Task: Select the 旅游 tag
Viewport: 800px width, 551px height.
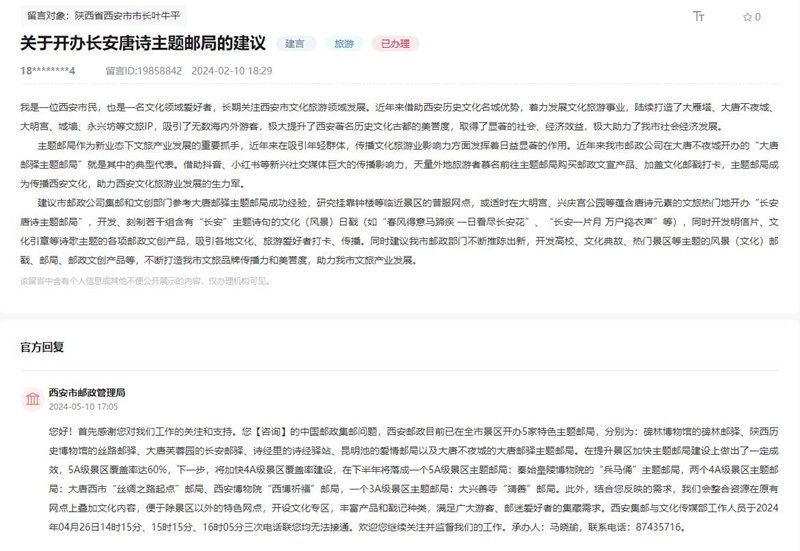Action: [344, 44]
